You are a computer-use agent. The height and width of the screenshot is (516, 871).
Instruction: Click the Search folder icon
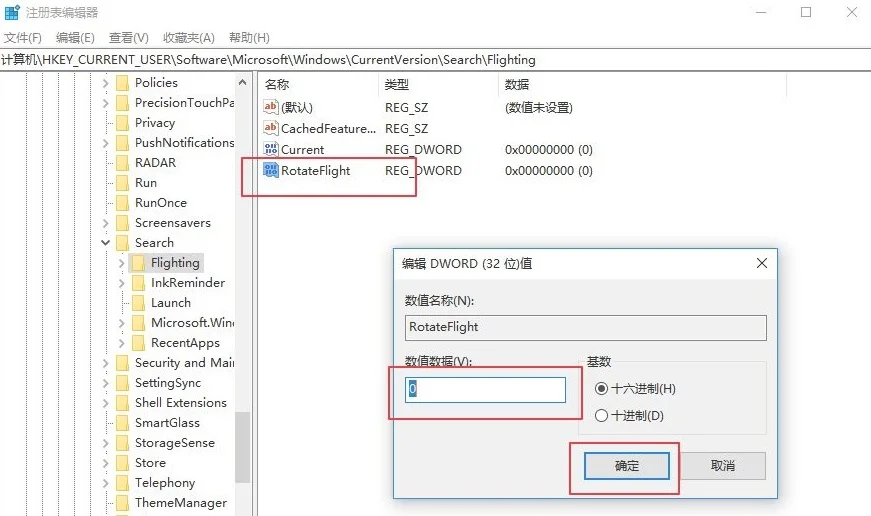point(123,243)
